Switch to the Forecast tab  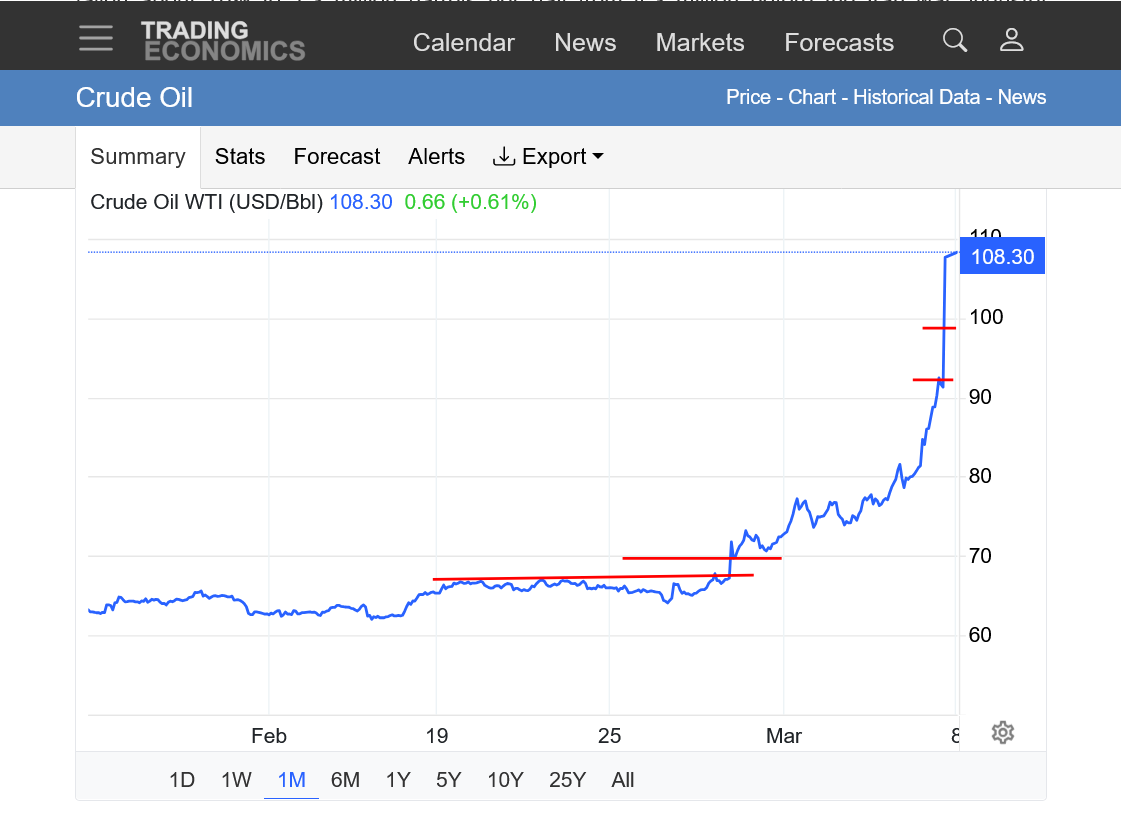pyautogui.click(x=337, y=157)
